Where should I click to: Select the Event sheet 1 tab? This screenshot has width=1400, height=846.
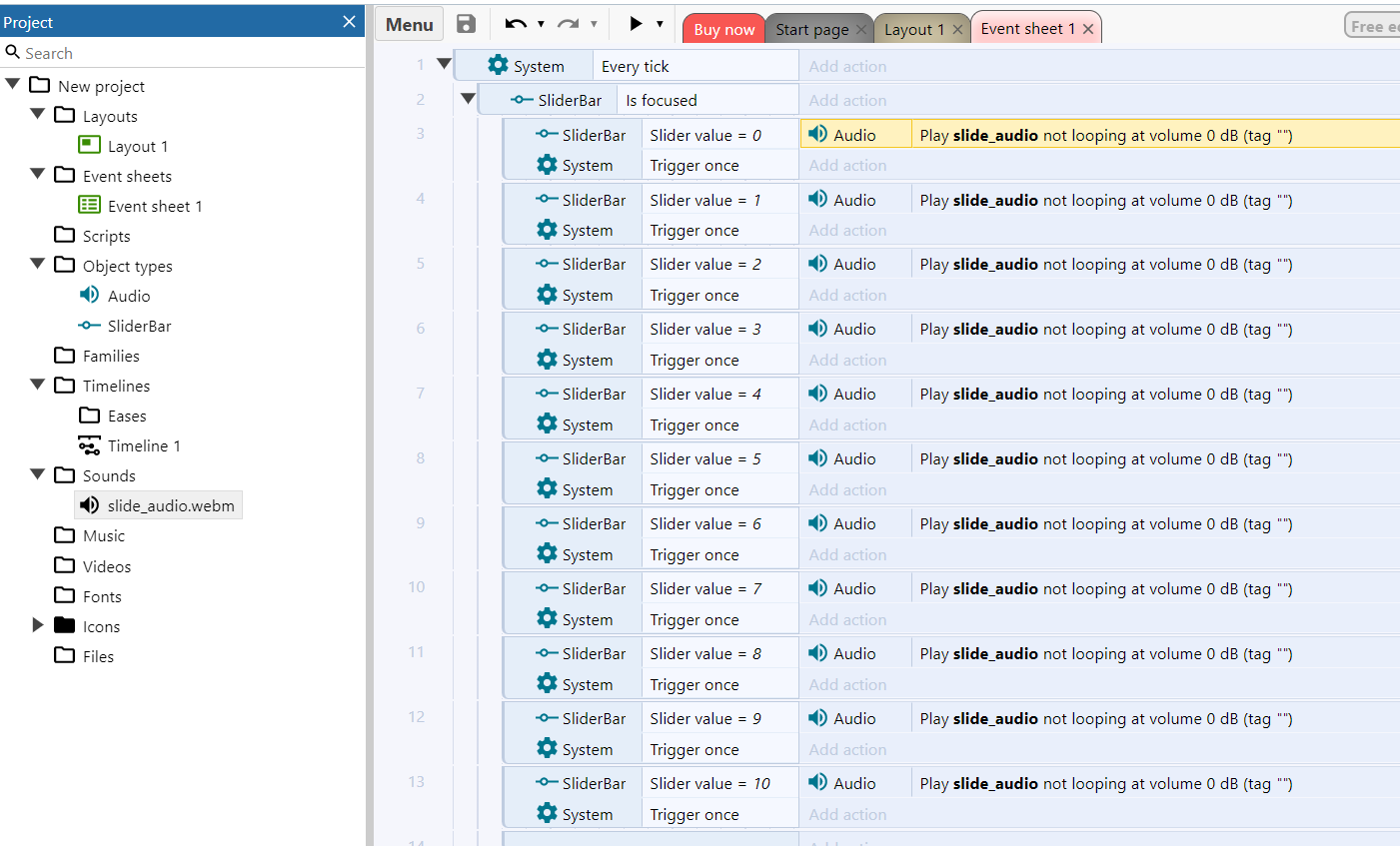(1027, 28)
